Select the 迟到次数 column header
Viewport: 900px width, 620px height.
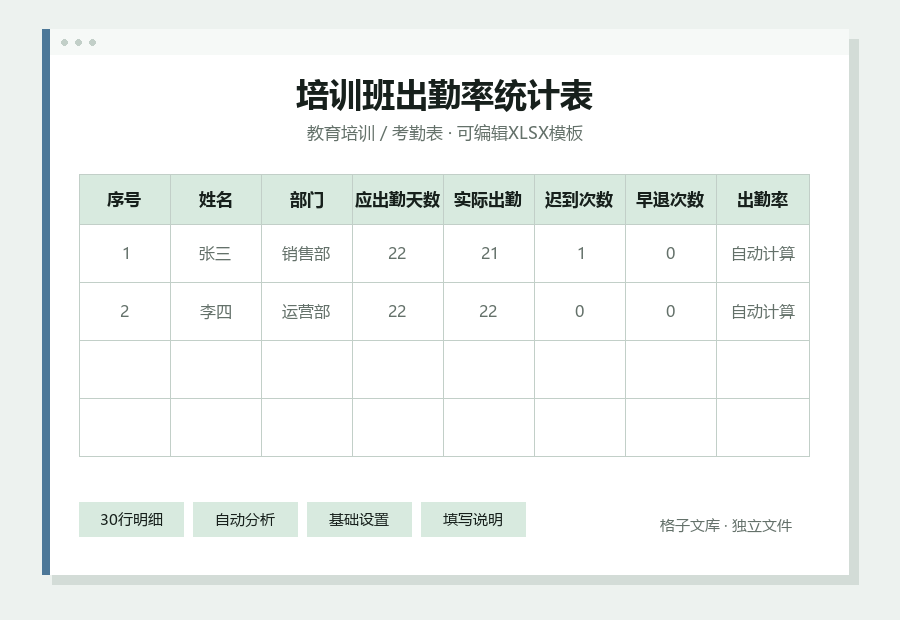click(580, 199)
